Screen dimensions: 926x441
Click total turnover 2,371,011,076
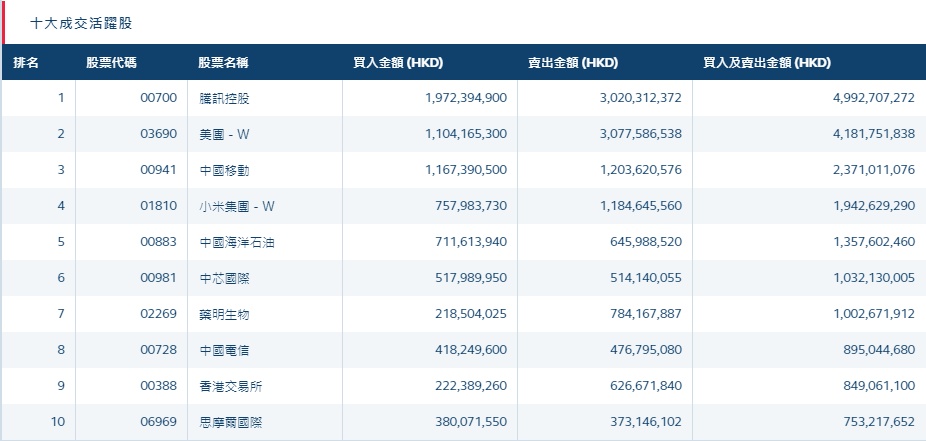874,170
